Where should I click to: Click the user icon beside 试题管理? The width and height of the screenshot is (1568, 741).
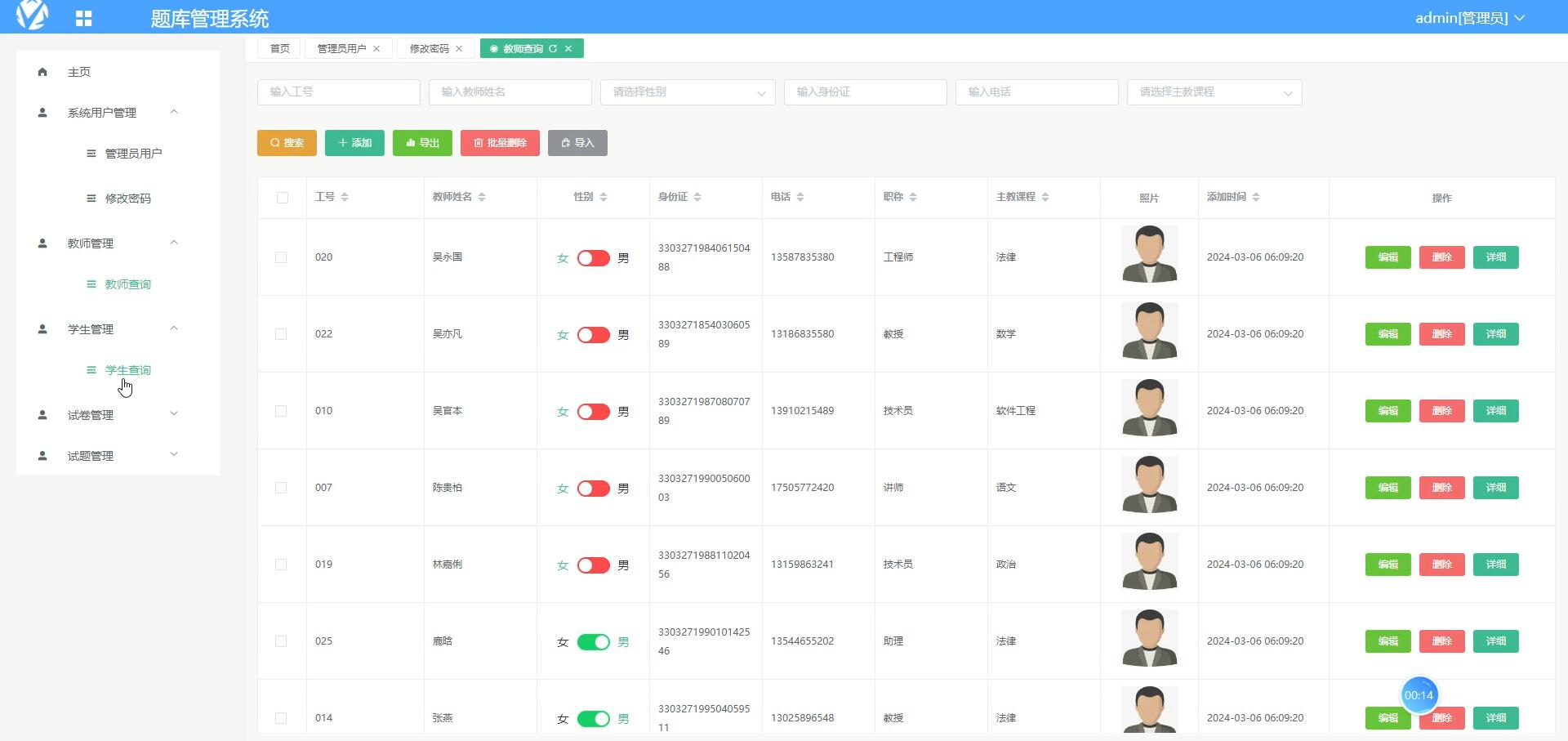tap(42, 456)
